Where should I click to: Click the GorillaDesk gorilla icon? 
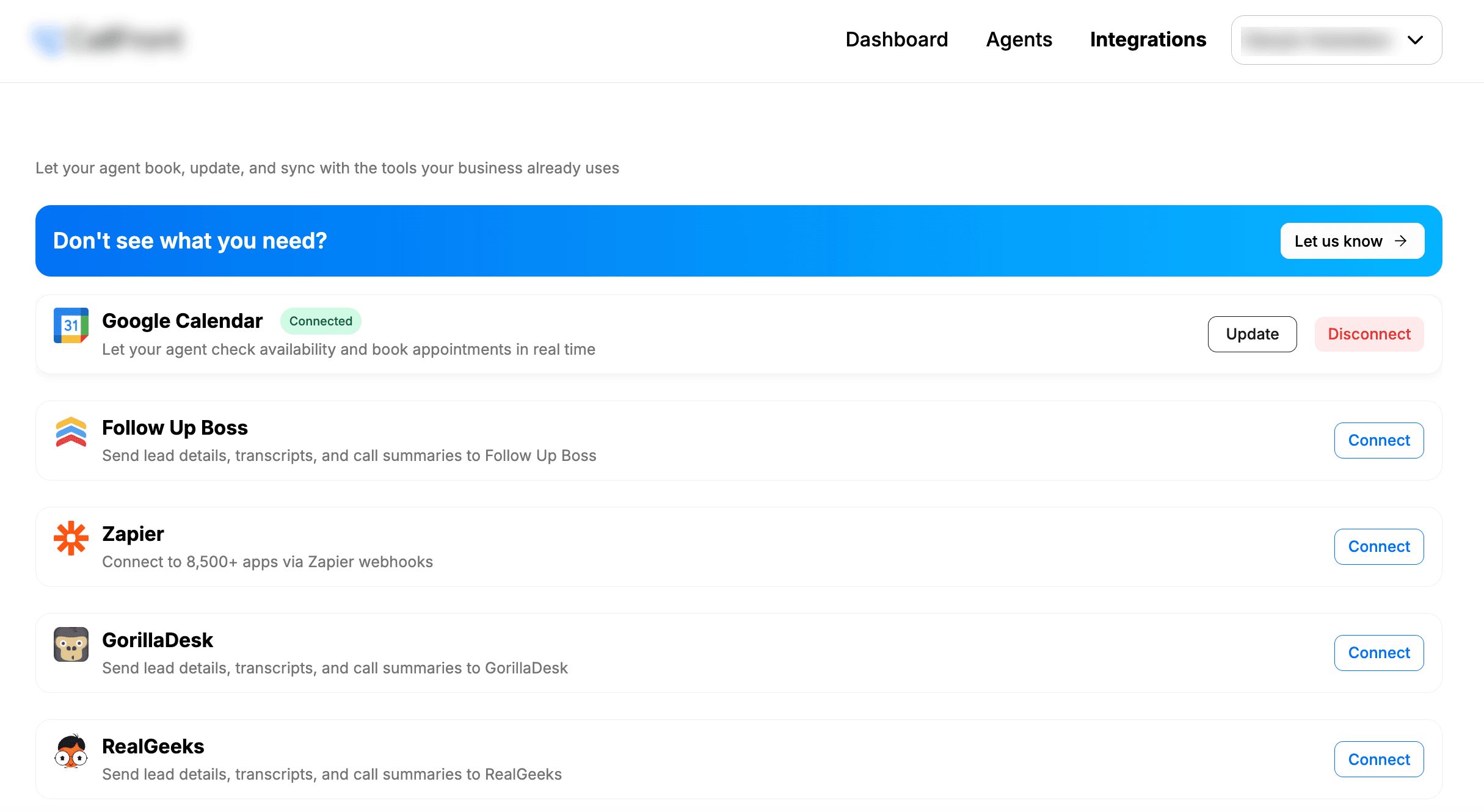[71, 644]
